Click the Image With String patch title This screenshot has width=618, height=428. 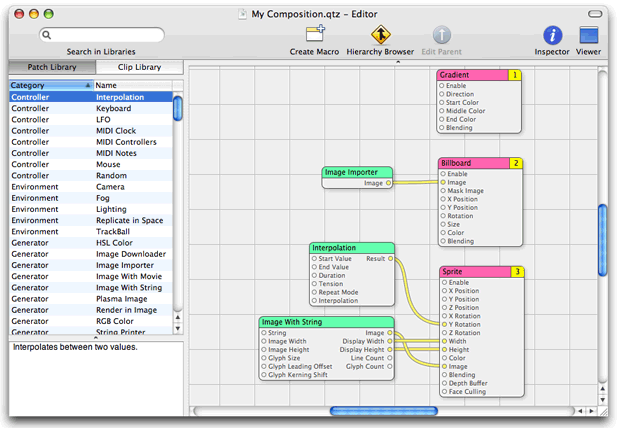326,322
